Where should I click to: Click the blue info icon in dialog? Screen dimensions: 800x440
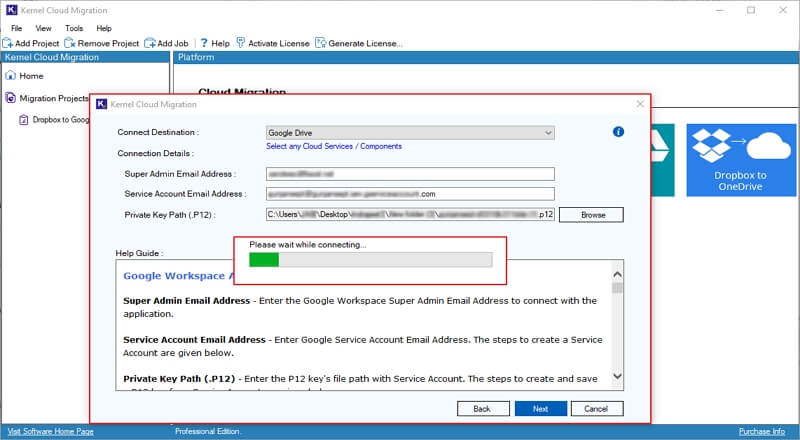(x=618, y=132)
